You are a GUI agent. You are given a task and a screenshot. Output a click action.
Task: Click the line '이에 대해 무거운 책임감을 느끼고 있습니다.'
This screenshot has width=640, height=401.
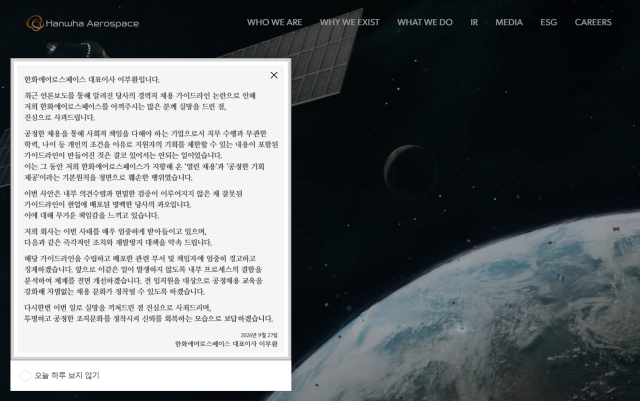(91, 215)
